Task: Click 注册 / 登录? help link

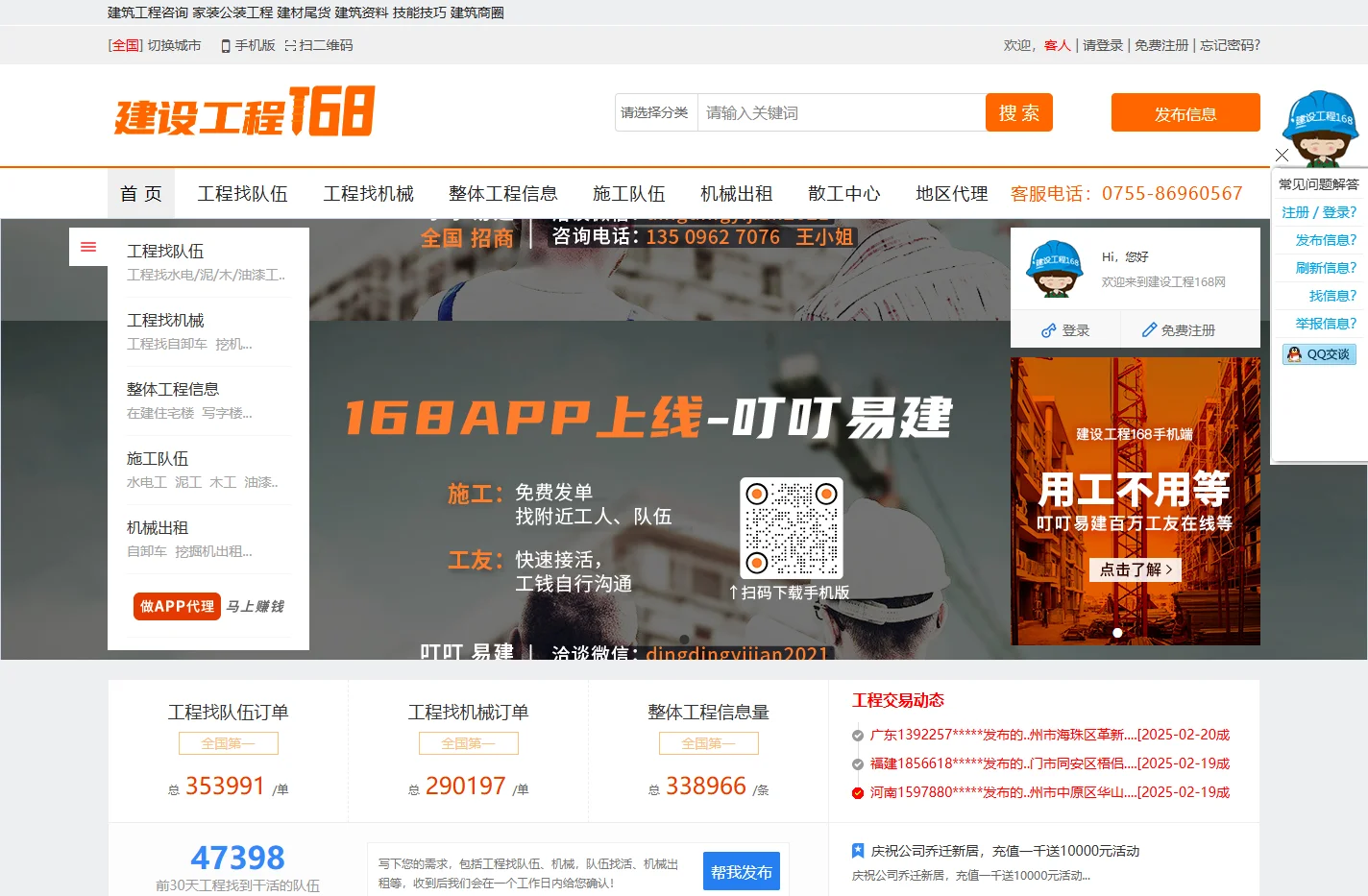Action: coord(1319,212)
